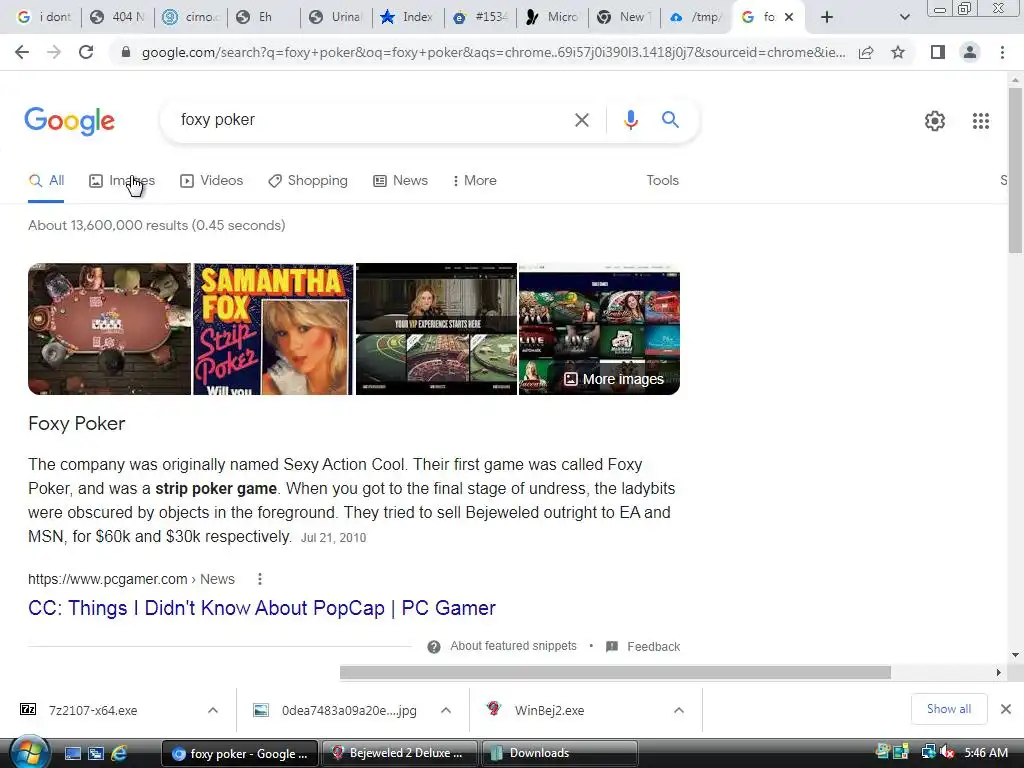The width and height of the screenshot is (1024, 768).
Task: Click the pcgamer.com › News URL text
Action: coord(131,579)
